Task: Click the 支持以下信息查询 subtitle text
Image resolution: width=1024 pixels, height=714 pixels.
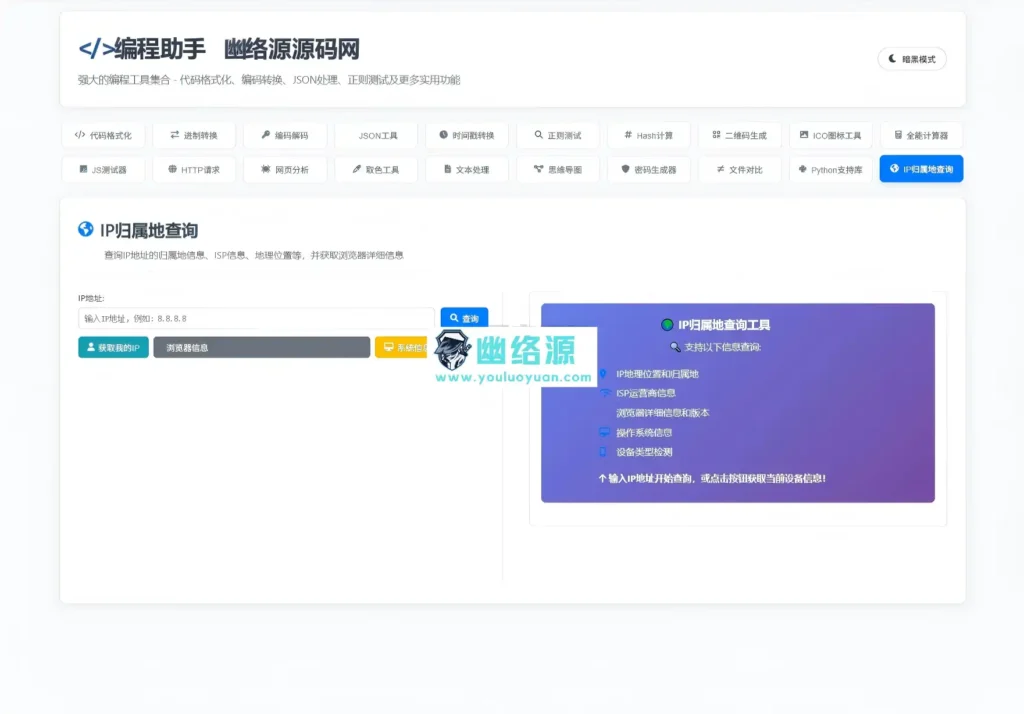Action: coord(722,347)
